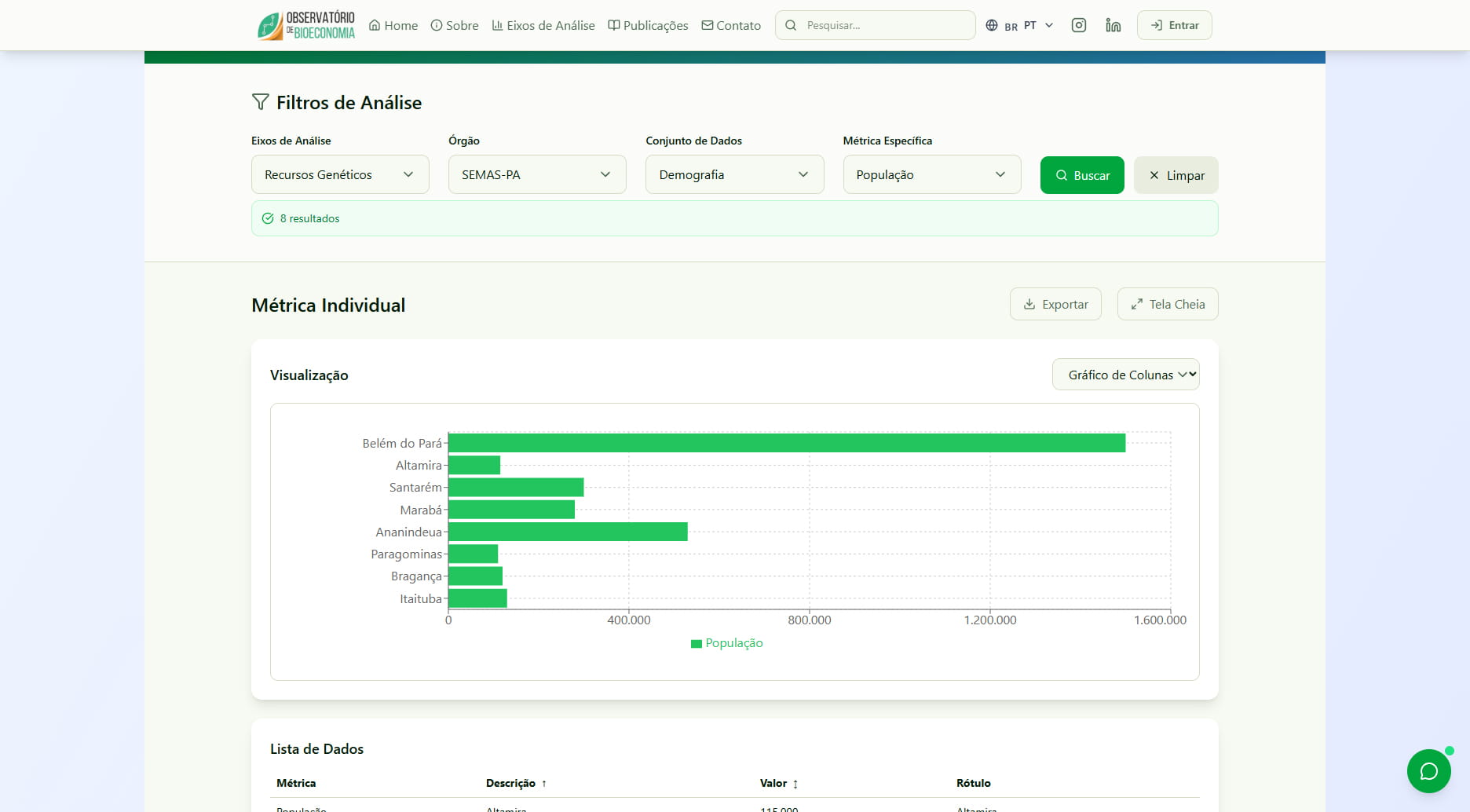Open the Instagram profile icon
This screenshot has width=1470, height=812.
pos(1079,25)
